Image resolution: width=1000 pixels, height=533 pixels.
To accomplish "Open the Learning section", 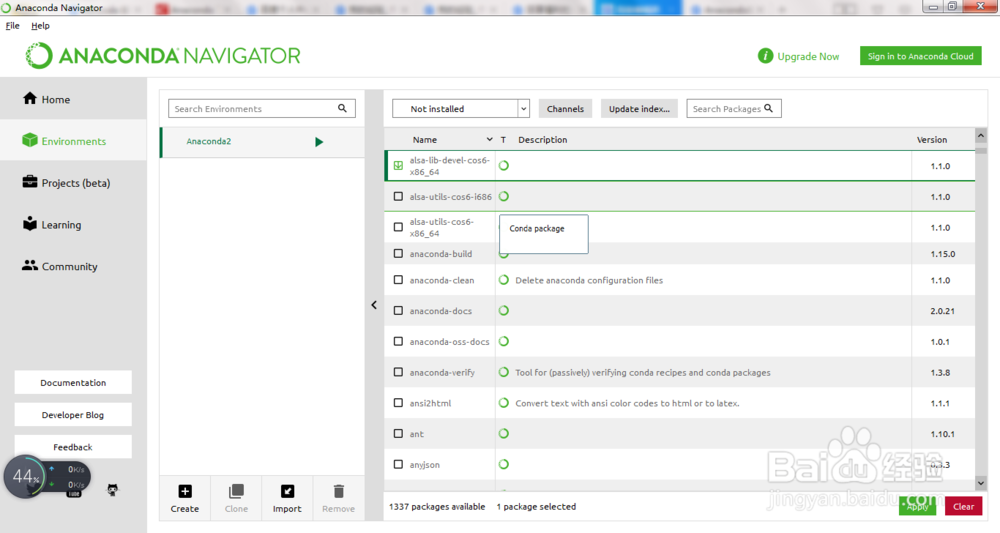I will (52, 224).
